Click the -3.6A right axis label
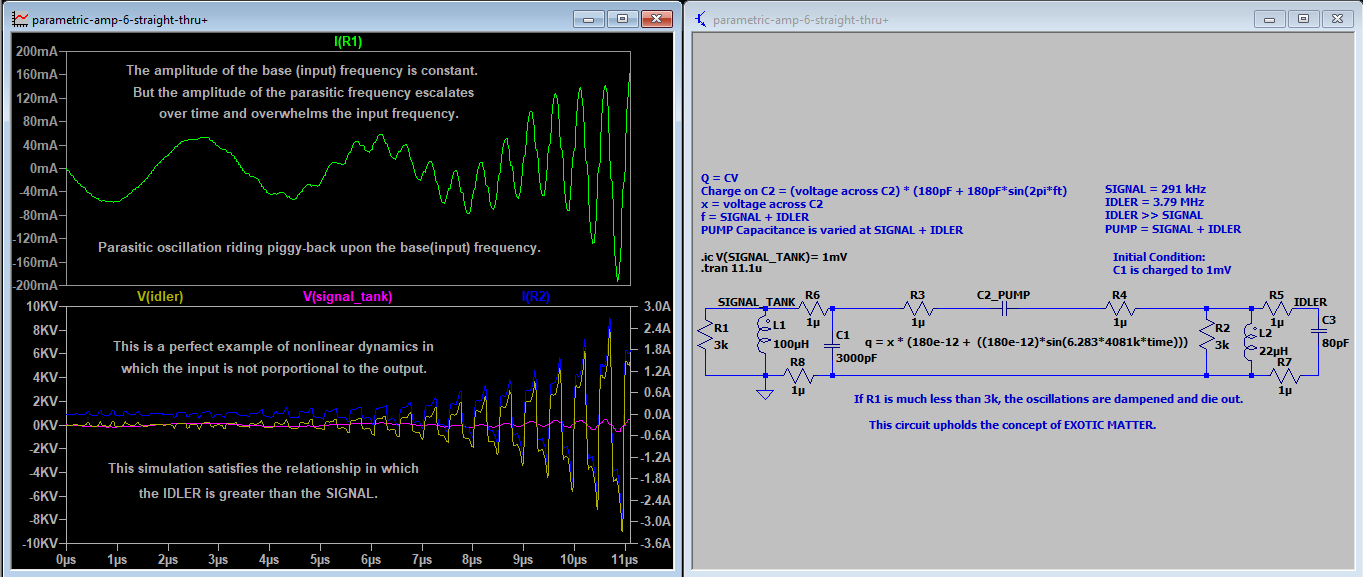The width and height of the screenshot is (1363, 577). pyautogui.click(x=653, y=542)
